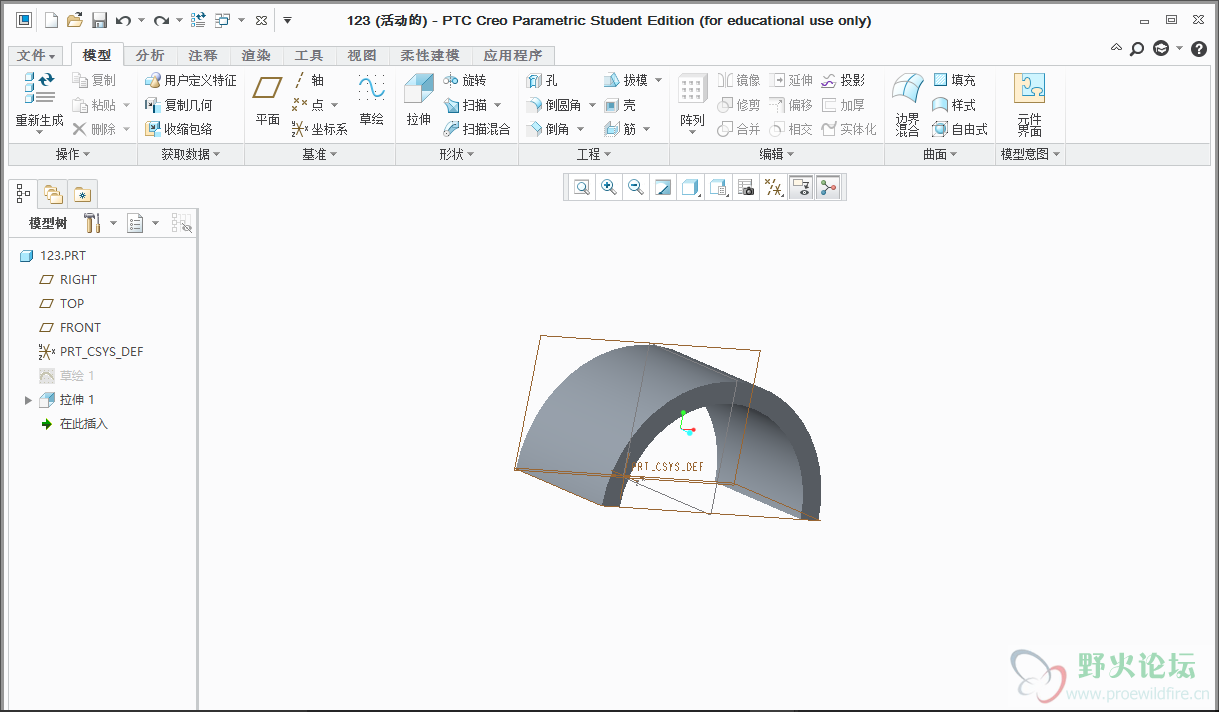
Task: Select the 扫描混合 swept blend tool
Action: coord(476,129)
